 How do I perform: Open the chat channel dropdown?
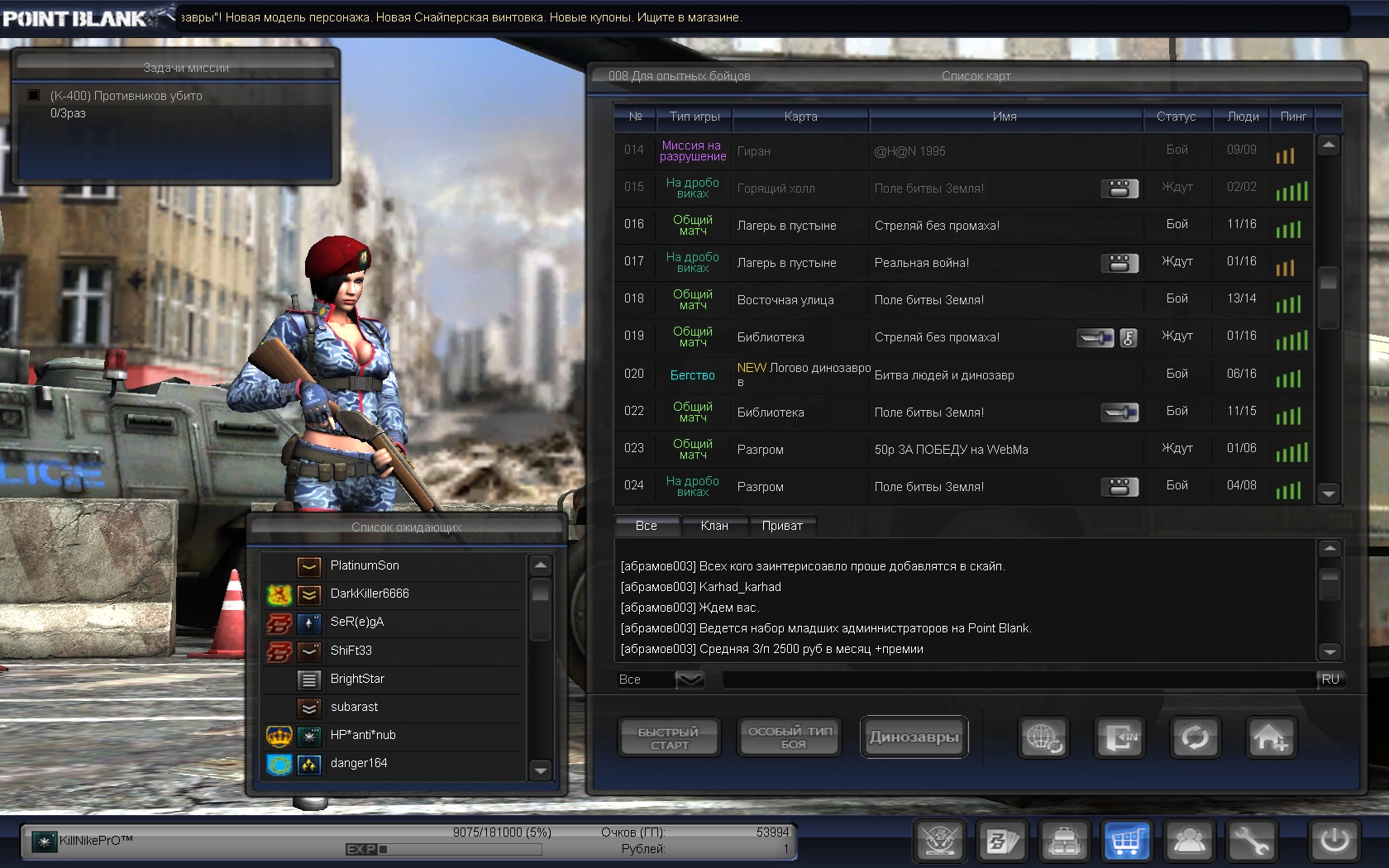690,680
